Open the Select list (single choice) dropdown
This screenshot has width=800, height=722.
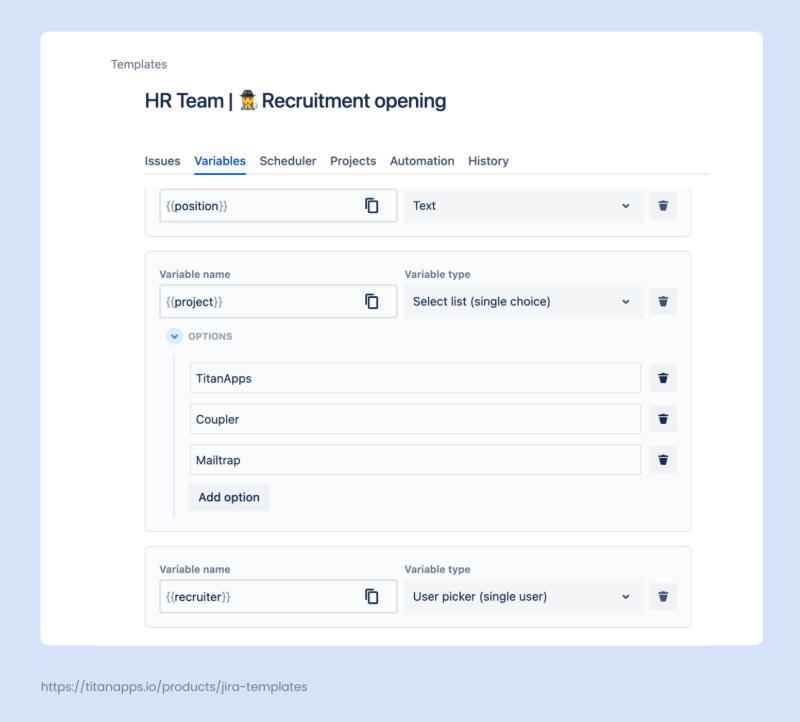523,301
